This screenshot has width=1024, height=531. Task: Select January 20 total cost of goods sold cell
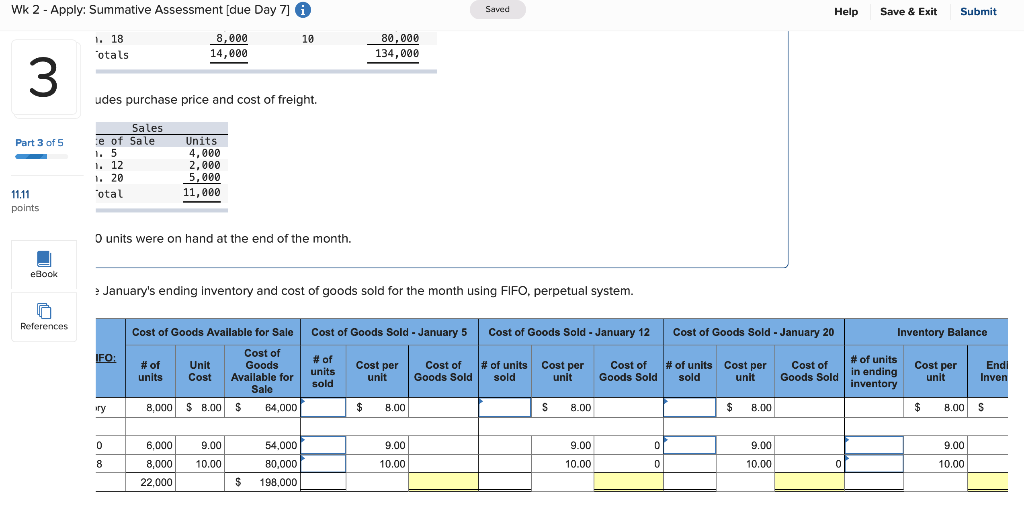(809, 482)
